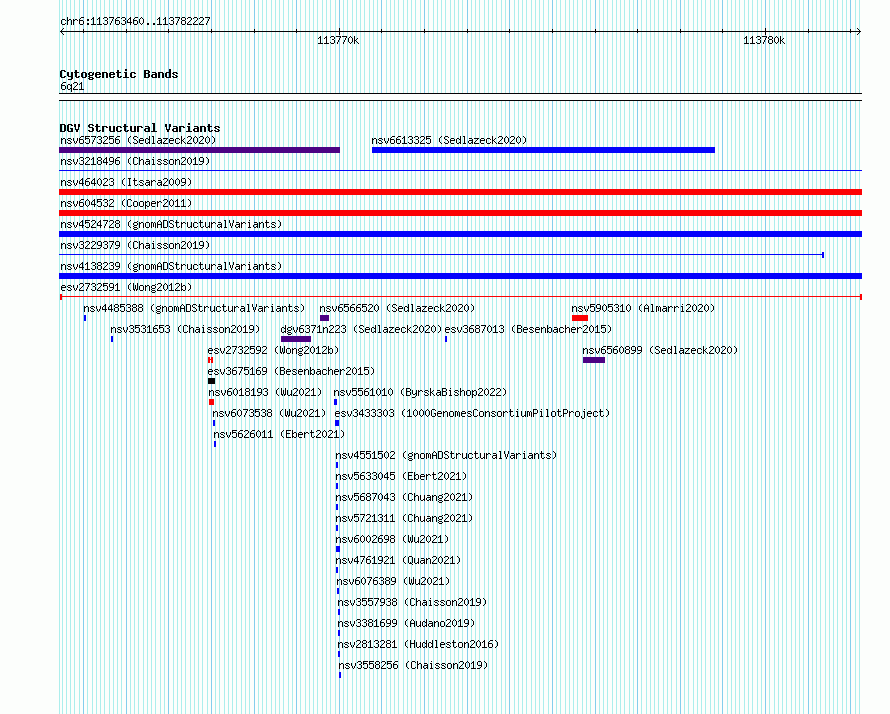Click the 113770k ruler position label
The image size is (890, 714).
pyautogui.click(x=338, y=40)
